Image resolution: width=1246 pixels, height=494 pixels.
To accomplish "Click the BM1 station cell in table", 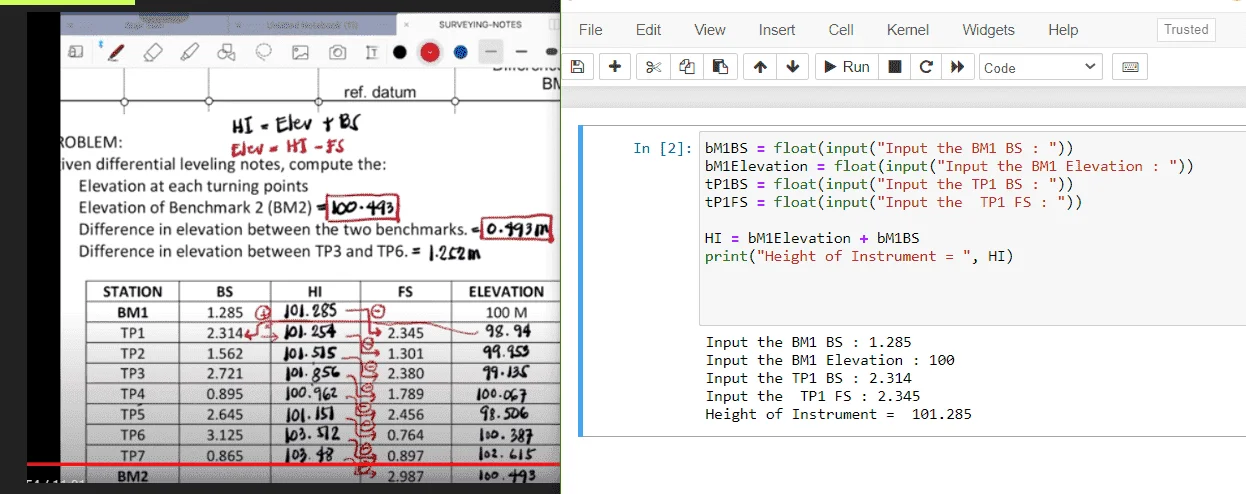I will tap(132, 312).
